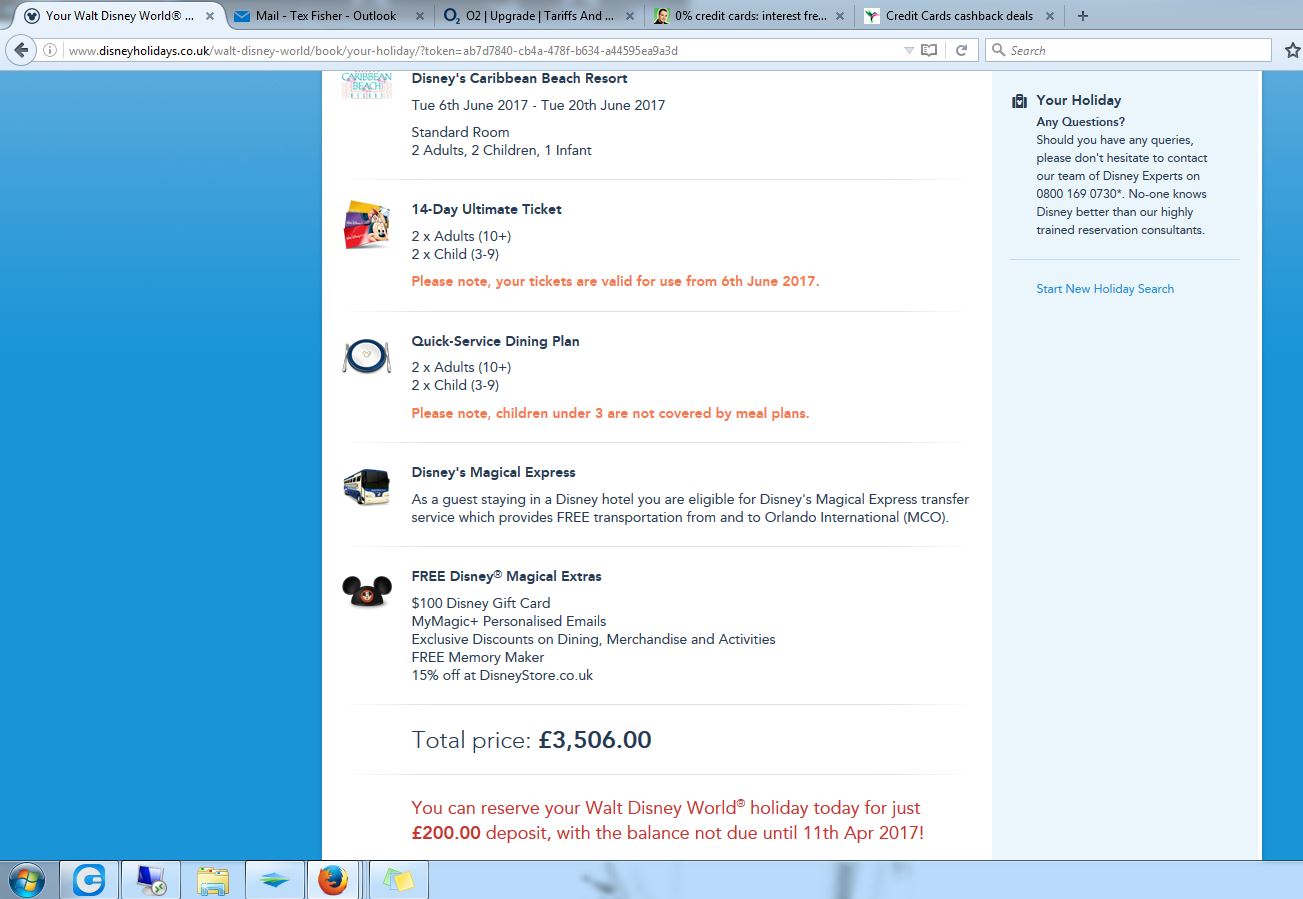Open the G app on the taskbar
Screen dimensions: 1303x899
[x=89, y=880]
